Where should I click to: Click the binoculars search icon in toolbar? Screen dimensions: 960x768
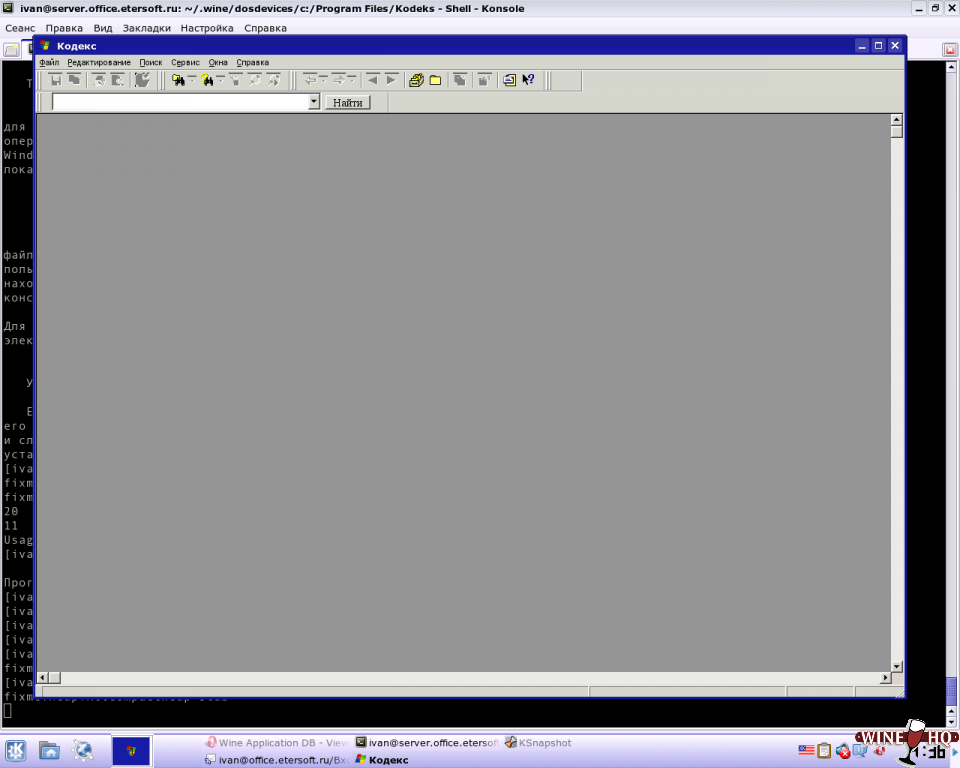coord(177,80)
